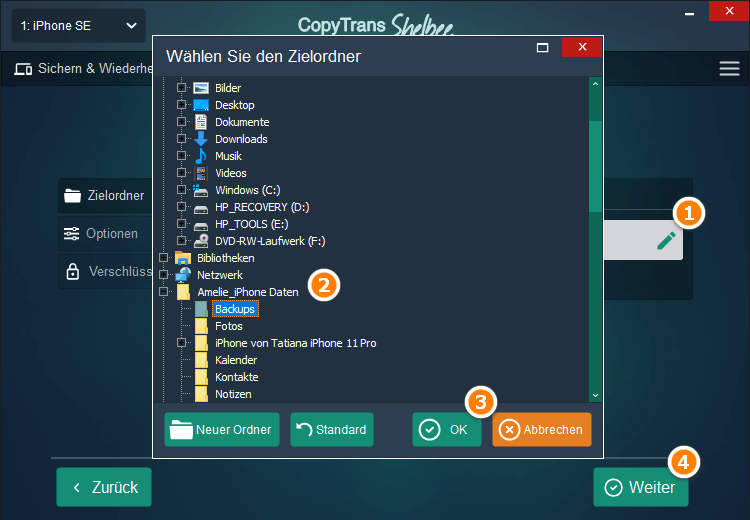Select the Optionen tab
750x520 pixels.
(105, 233)
